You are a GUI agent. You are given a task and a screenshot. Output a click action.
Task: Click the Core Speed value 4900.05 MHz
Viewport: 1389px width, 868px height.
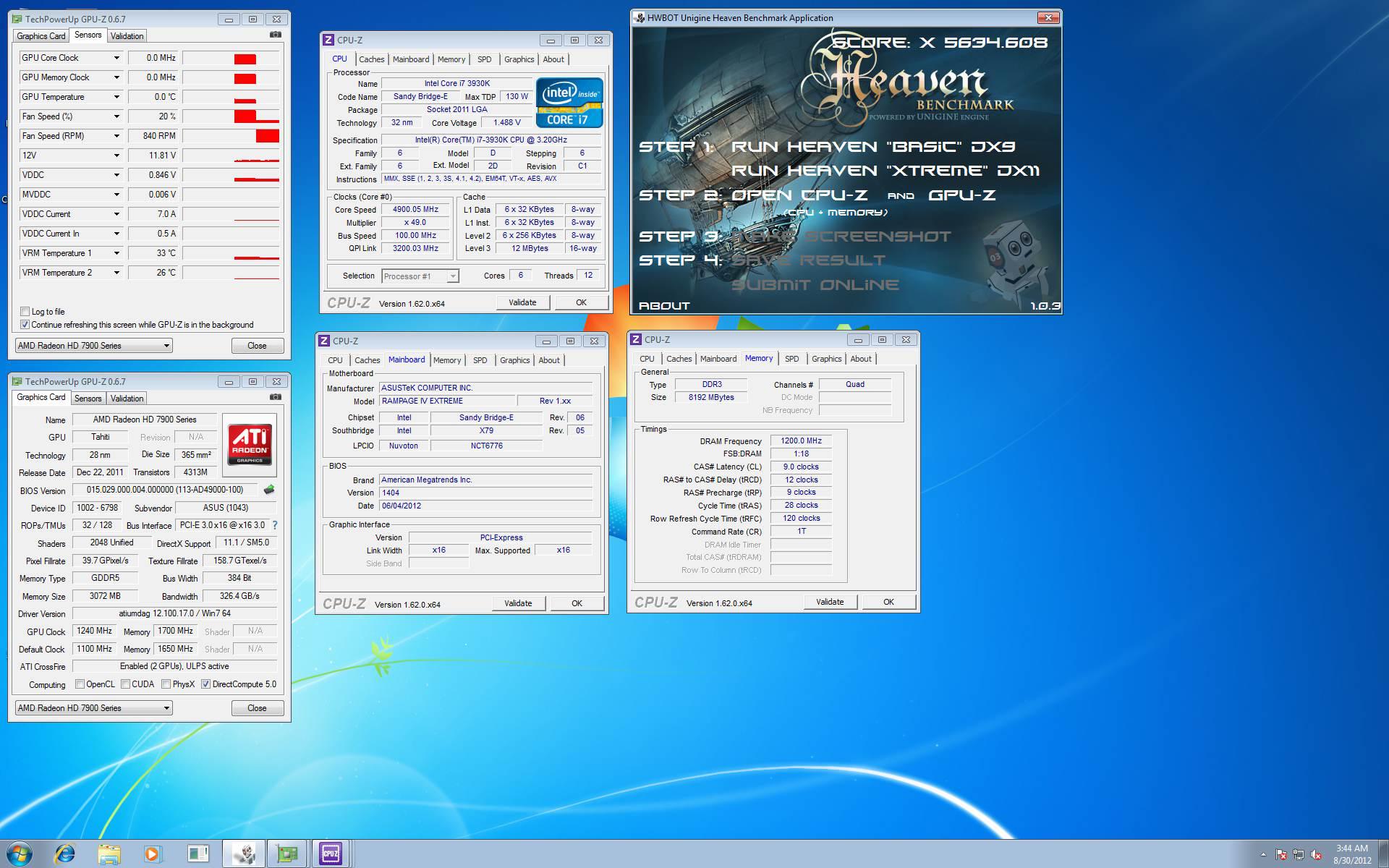coord(415,210)
